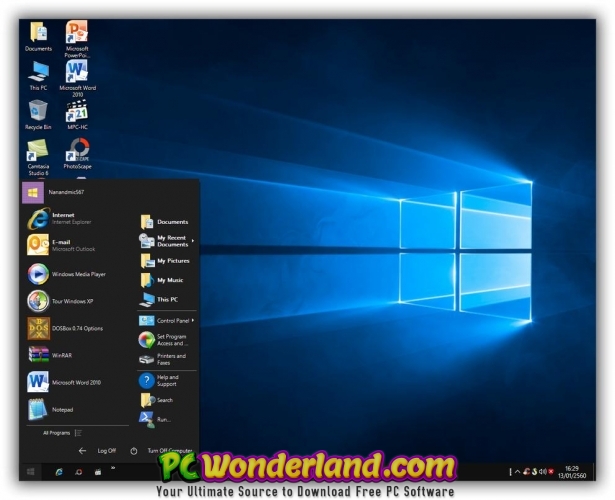
Task: Open My Pictures folder
Action: click(165, 261)
